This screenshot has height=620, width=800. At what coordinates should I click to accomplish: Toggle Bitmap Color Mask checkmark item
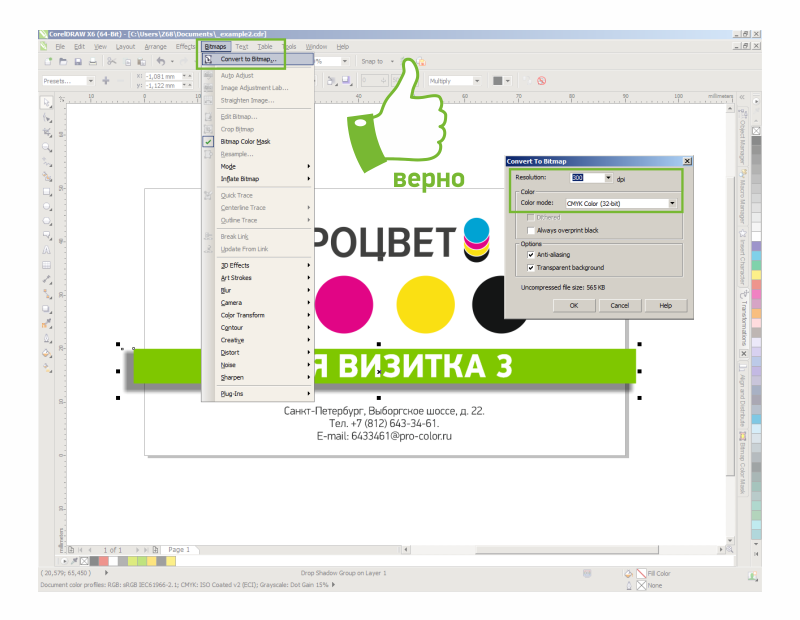(245, 141)
